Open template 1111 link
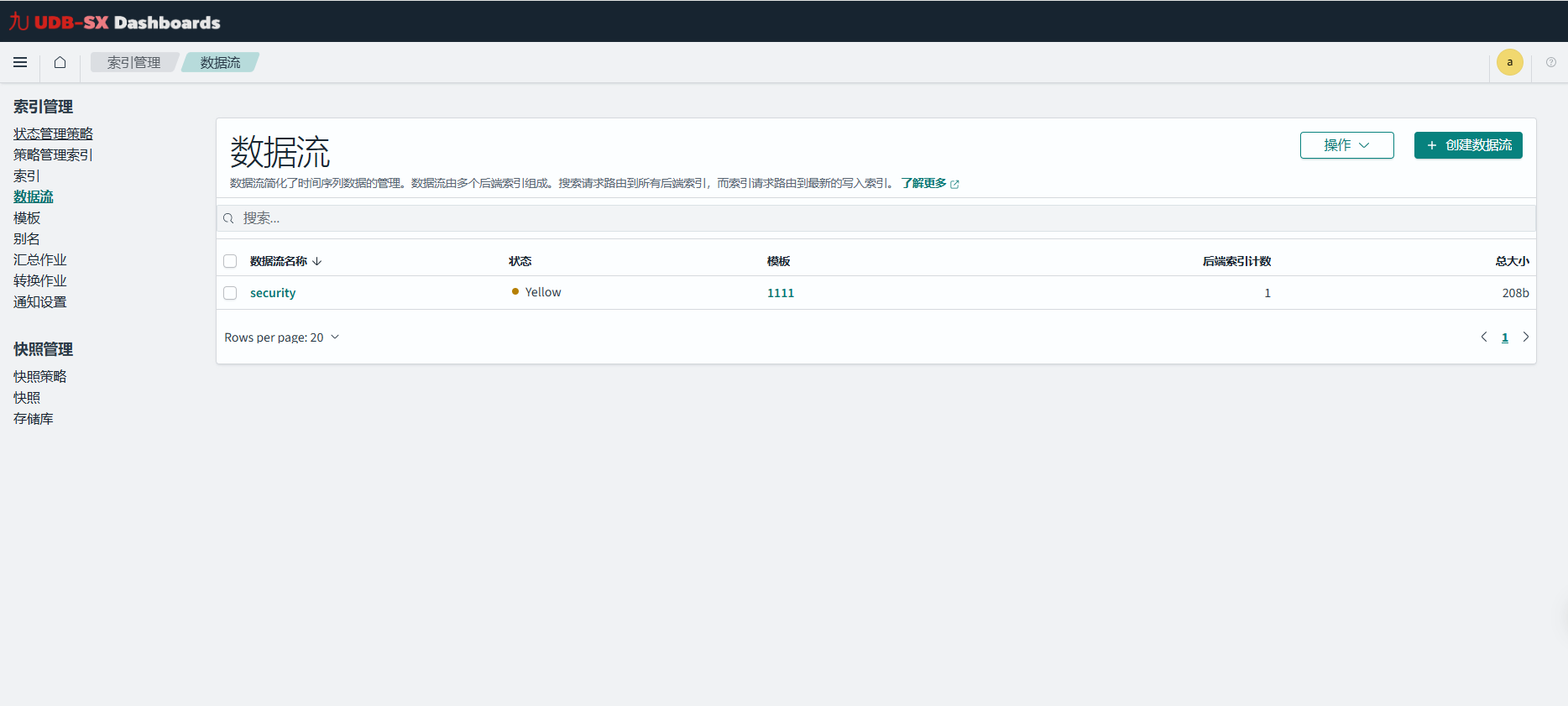The width and height of the screenshot is (1568, 706). (x=780, y=293)
